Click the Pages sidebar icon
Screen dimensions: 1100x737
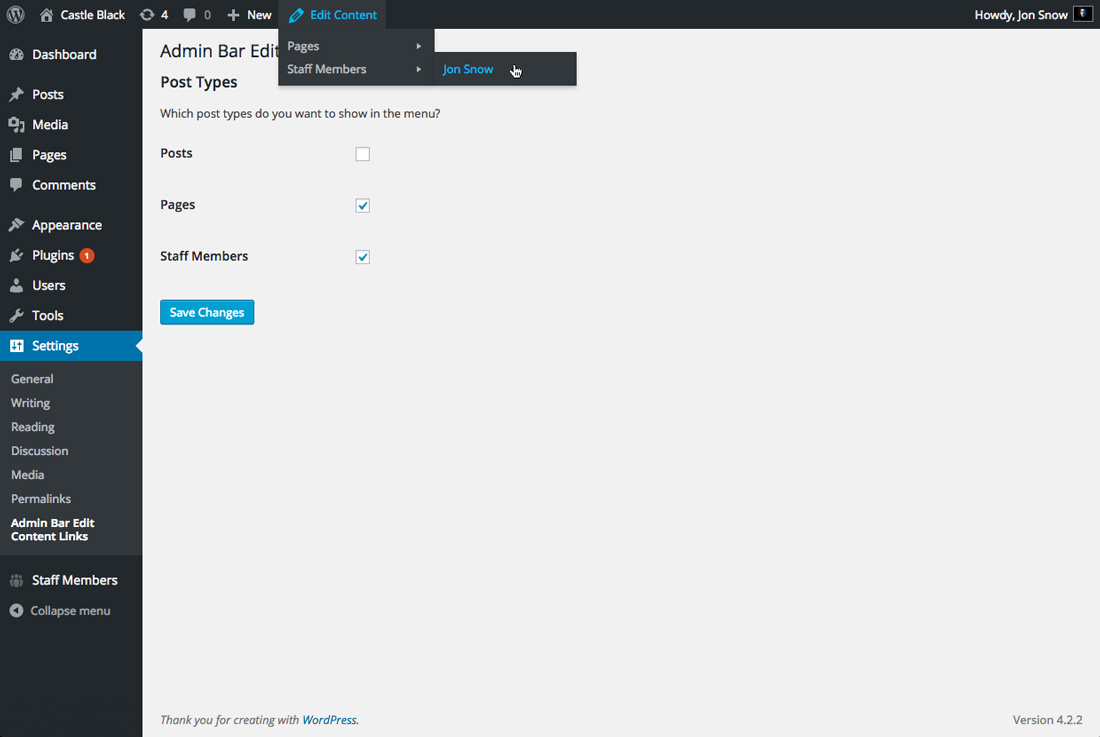[17, 155]
